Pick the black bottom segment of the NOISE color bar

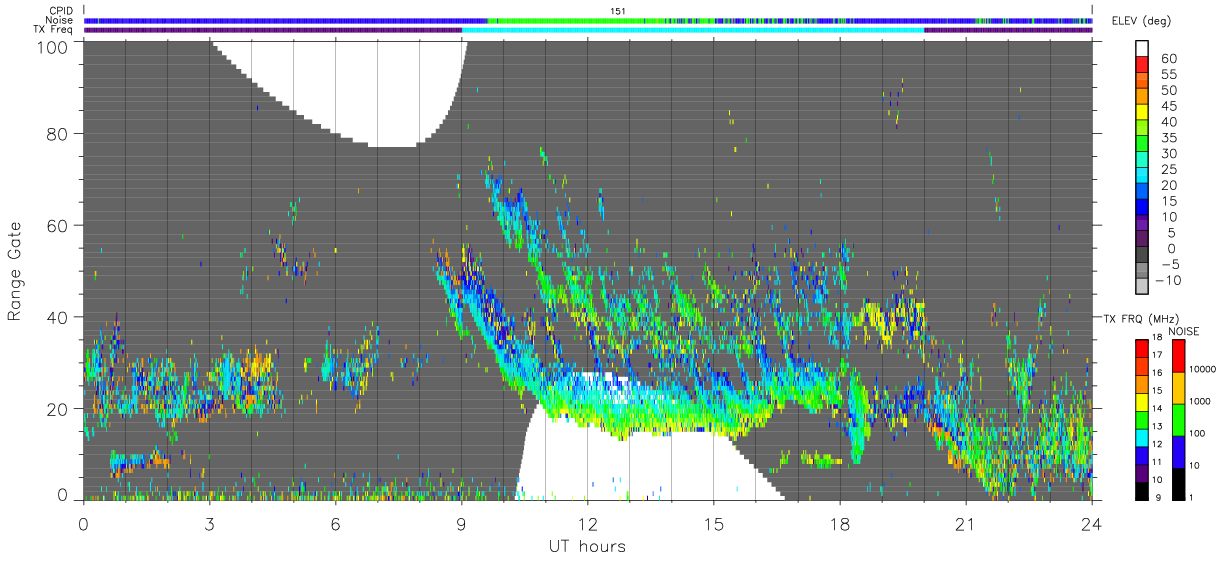coord(1178,482)
